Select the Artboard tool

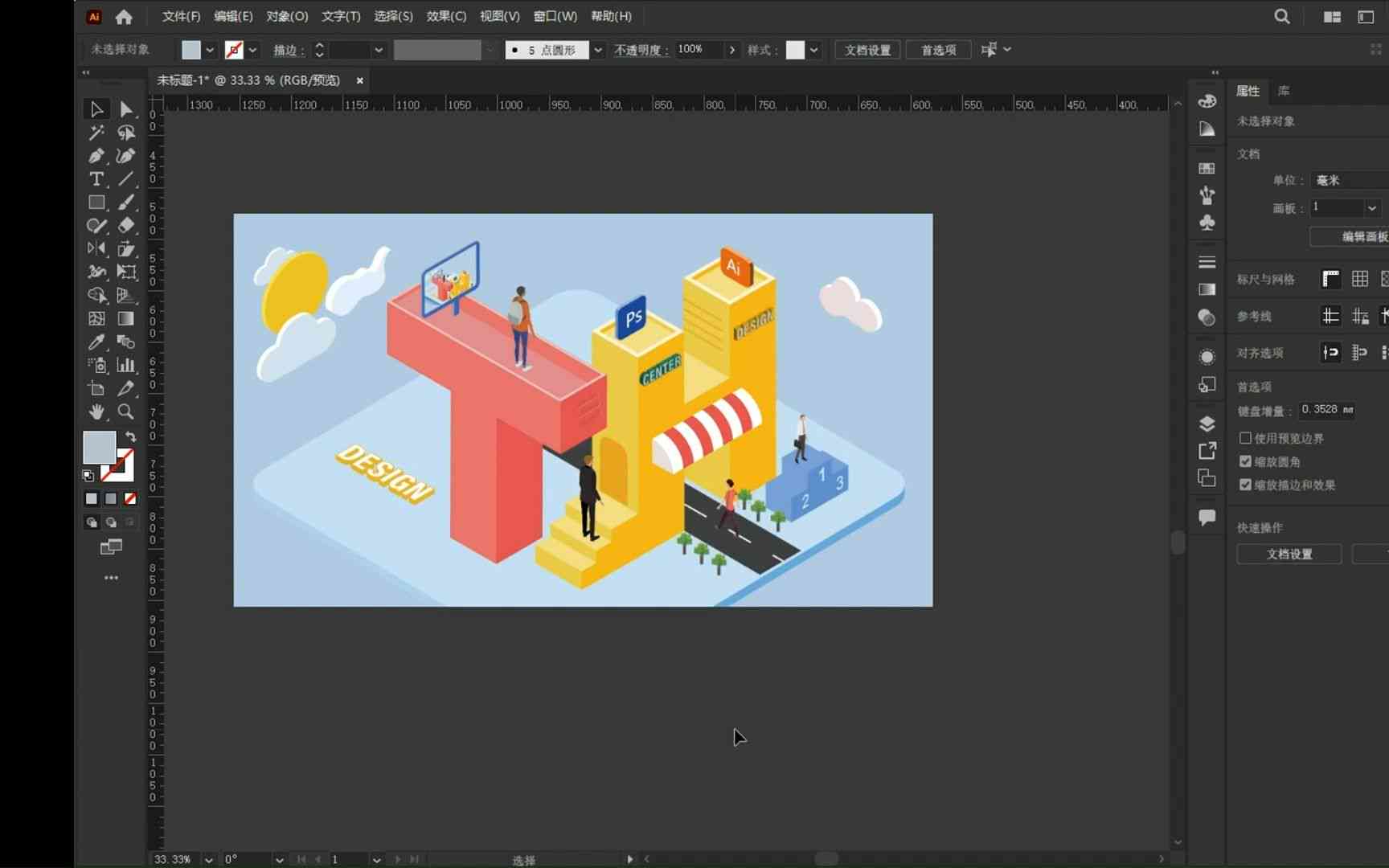(96, 389)
